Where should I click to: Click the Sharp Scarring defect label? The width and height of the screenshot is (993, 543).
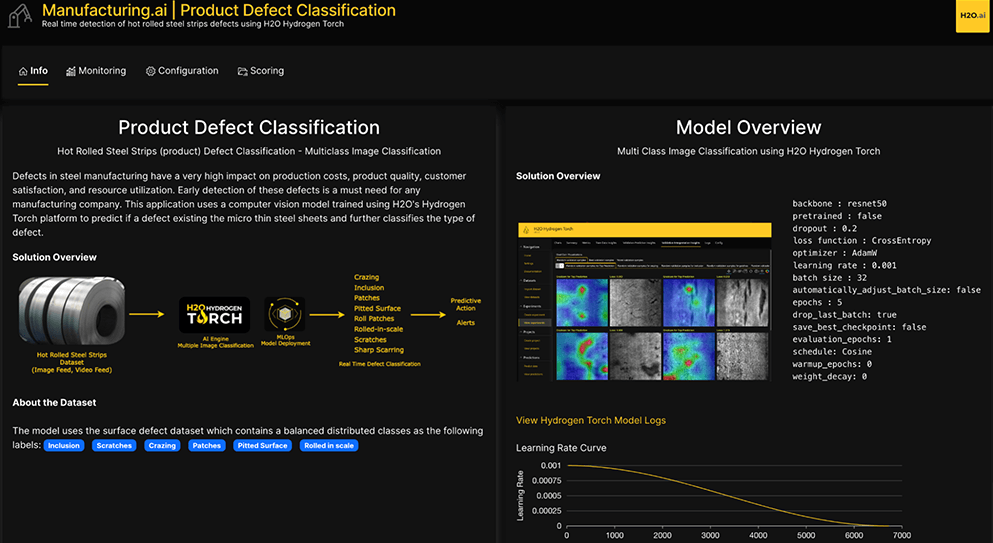379,350
